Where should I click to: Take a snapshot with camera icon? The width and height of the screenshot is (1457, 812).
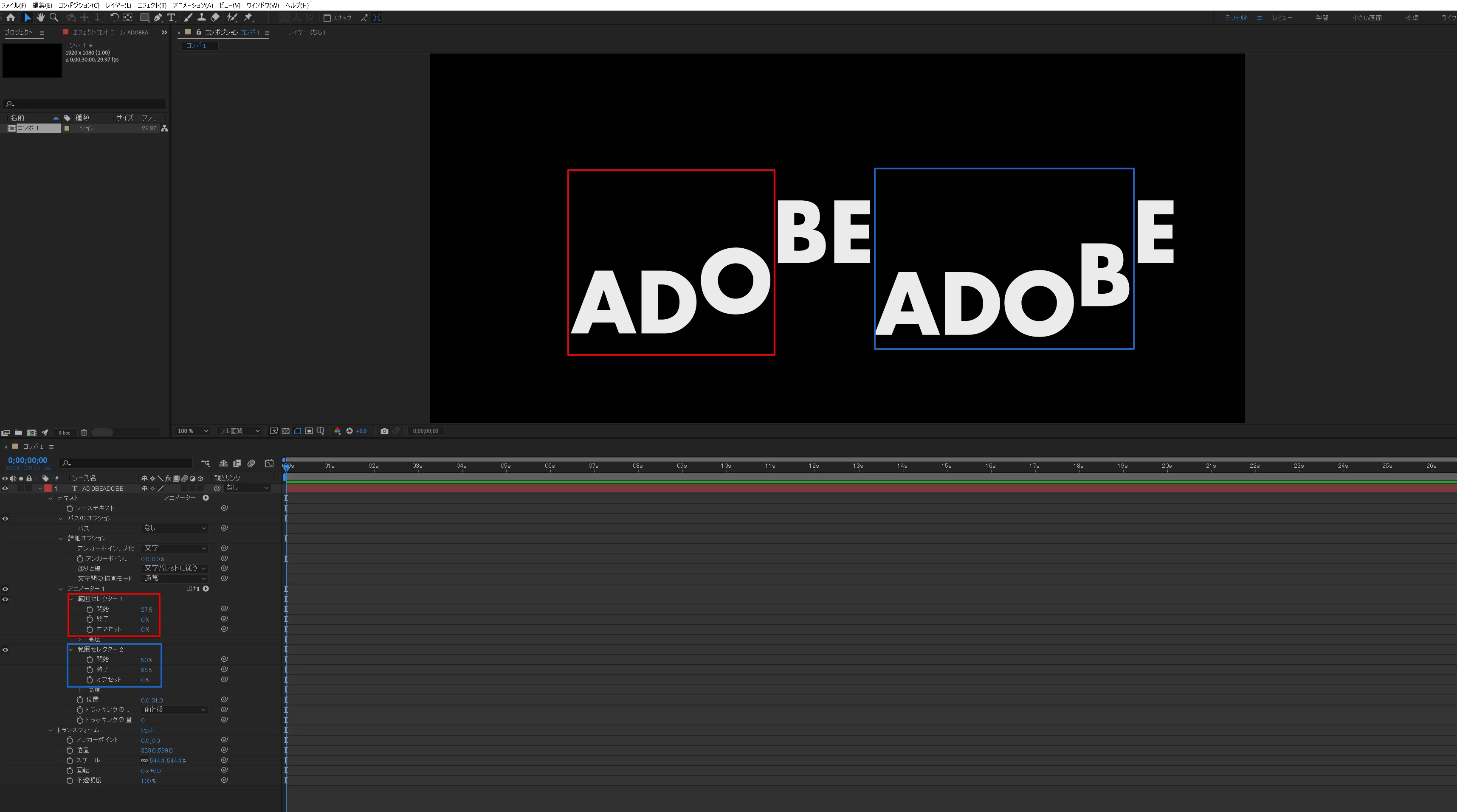tap(384, 431)
